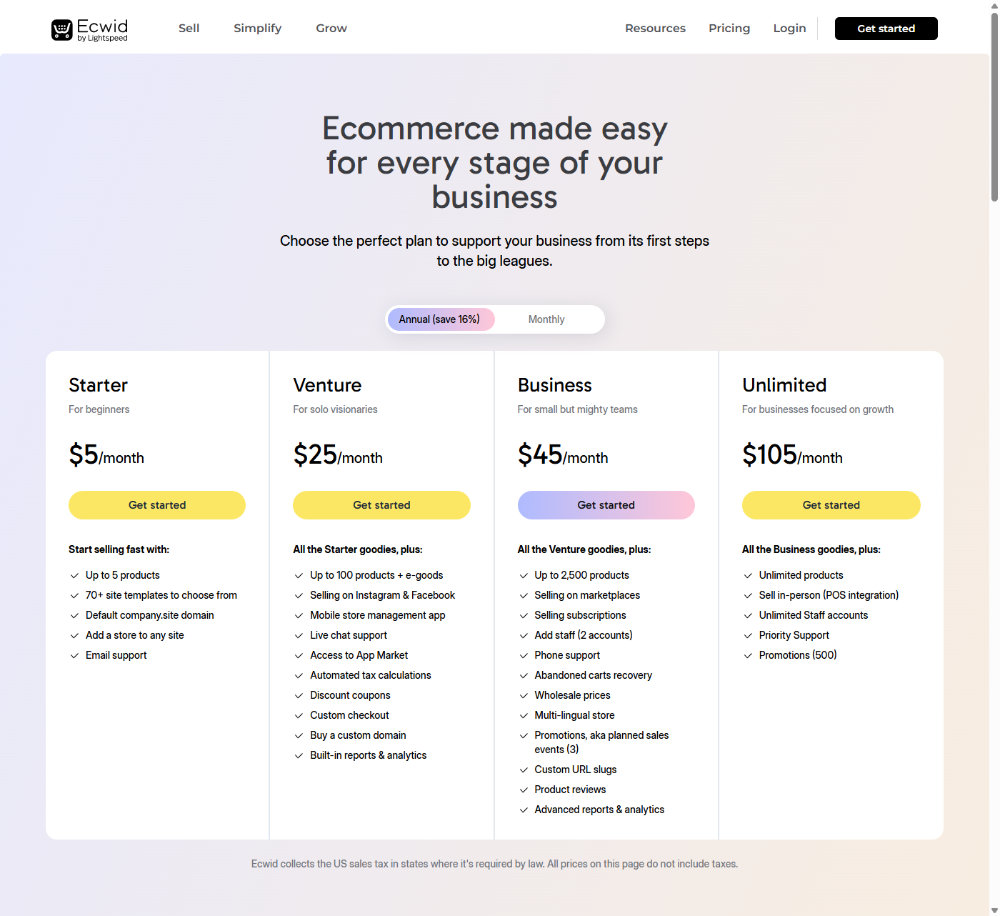Screen dimensions: 1000x916
Task: Click checkmark beside Selling subscriptions
Action: click(523, 616)
